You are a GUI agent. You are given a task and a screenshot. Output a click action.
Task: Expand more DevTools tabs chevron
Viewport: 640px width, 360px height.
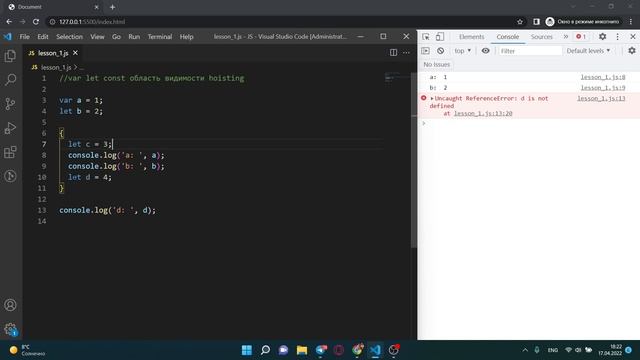[566, 37]
